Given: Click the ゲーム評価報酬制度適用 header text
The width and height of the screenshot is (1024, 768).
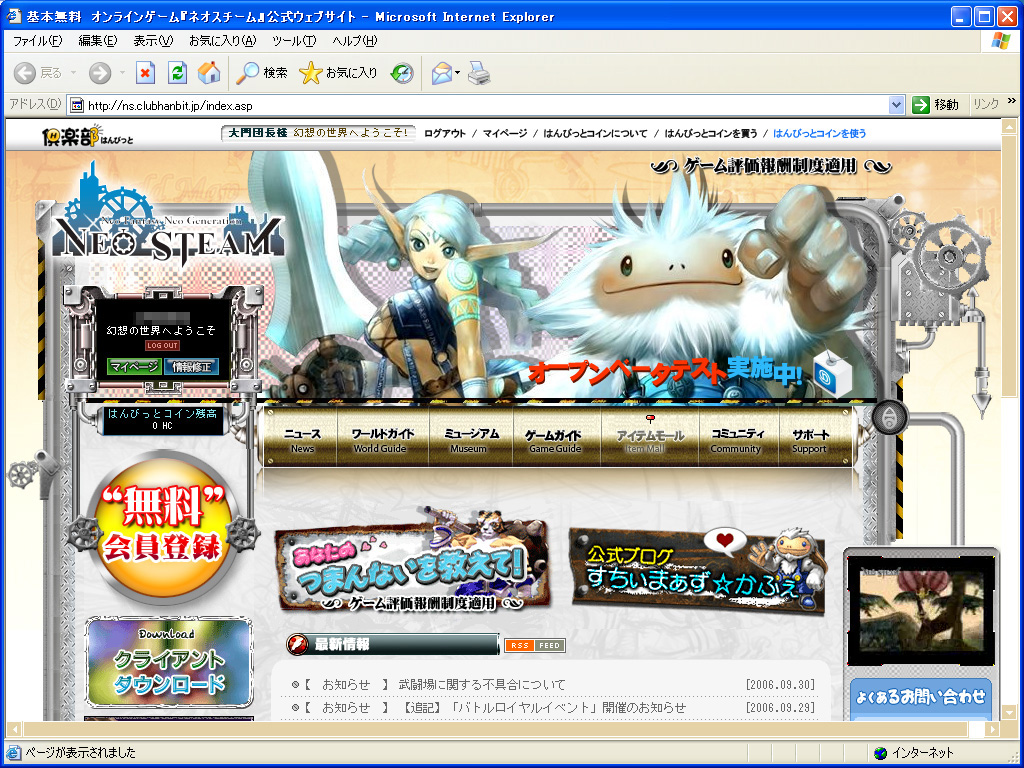Looking at the screenshot, I should pyautogui.click(x=771, y=167).
